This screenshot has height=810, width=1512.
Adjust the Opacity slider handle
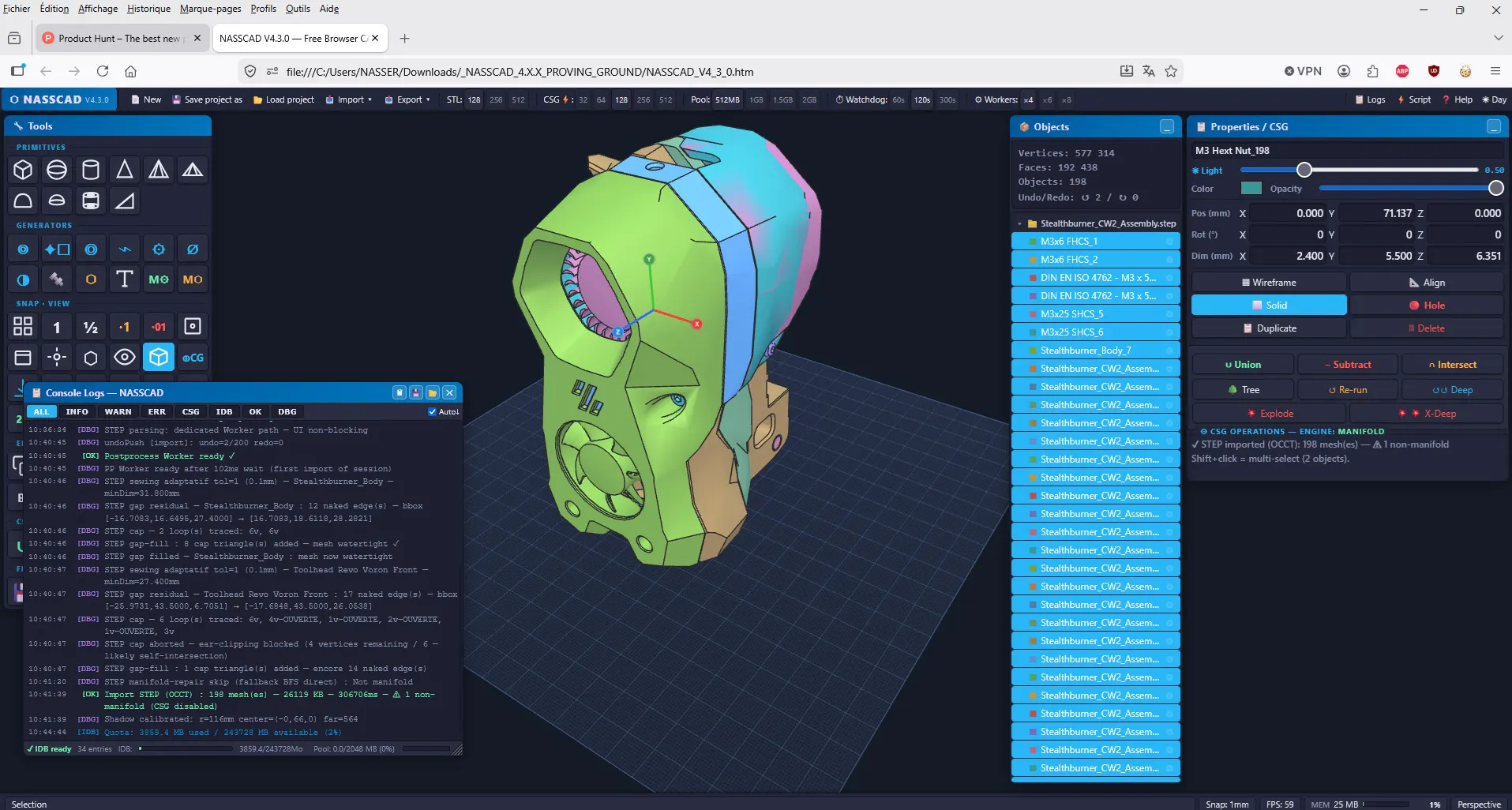coord(1495,188)
